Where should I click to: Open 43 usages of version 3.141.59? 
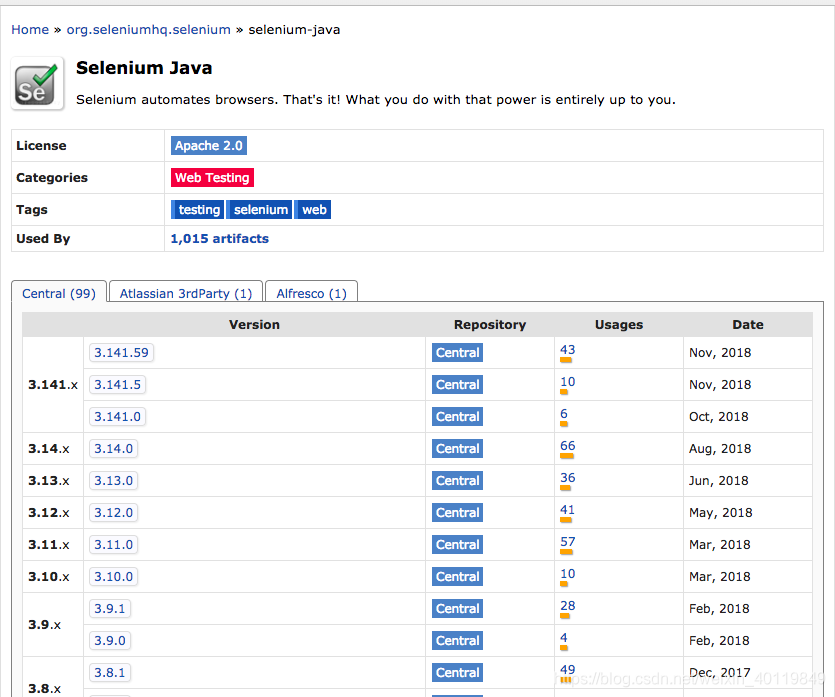tap(568, 350)
